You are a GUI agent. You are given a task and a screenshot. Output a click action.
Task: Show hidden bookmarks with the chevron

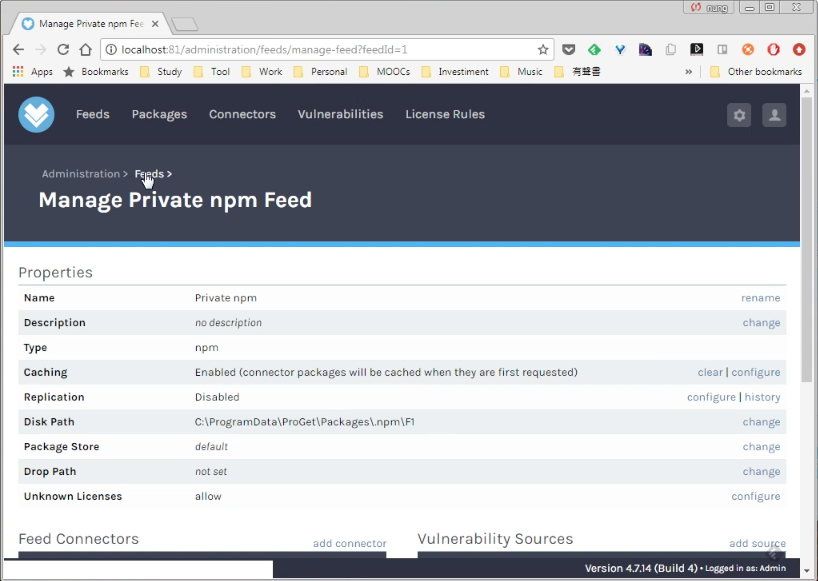(x=689, y=71)
